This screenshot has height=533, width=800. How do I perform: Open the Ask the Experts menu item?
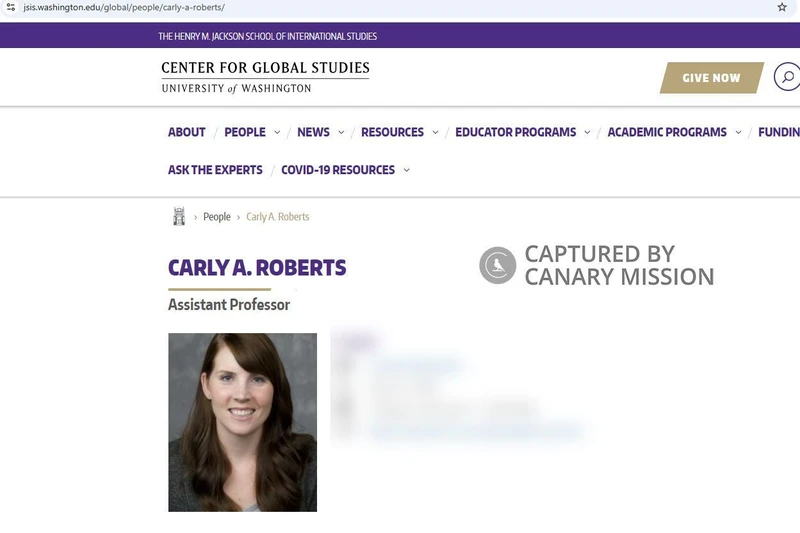click(215, 170)
